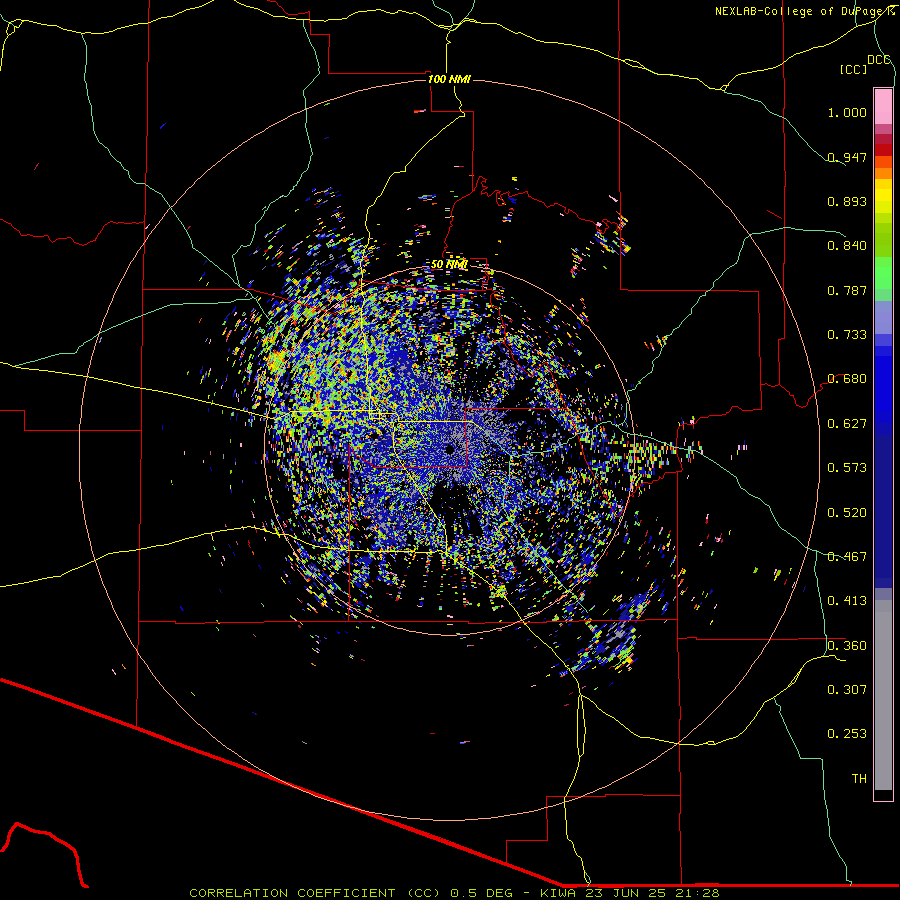Click the 0.413 scale value
This screenshot has height=900, width=900.
pyautogui.click(x=847, y=601)
